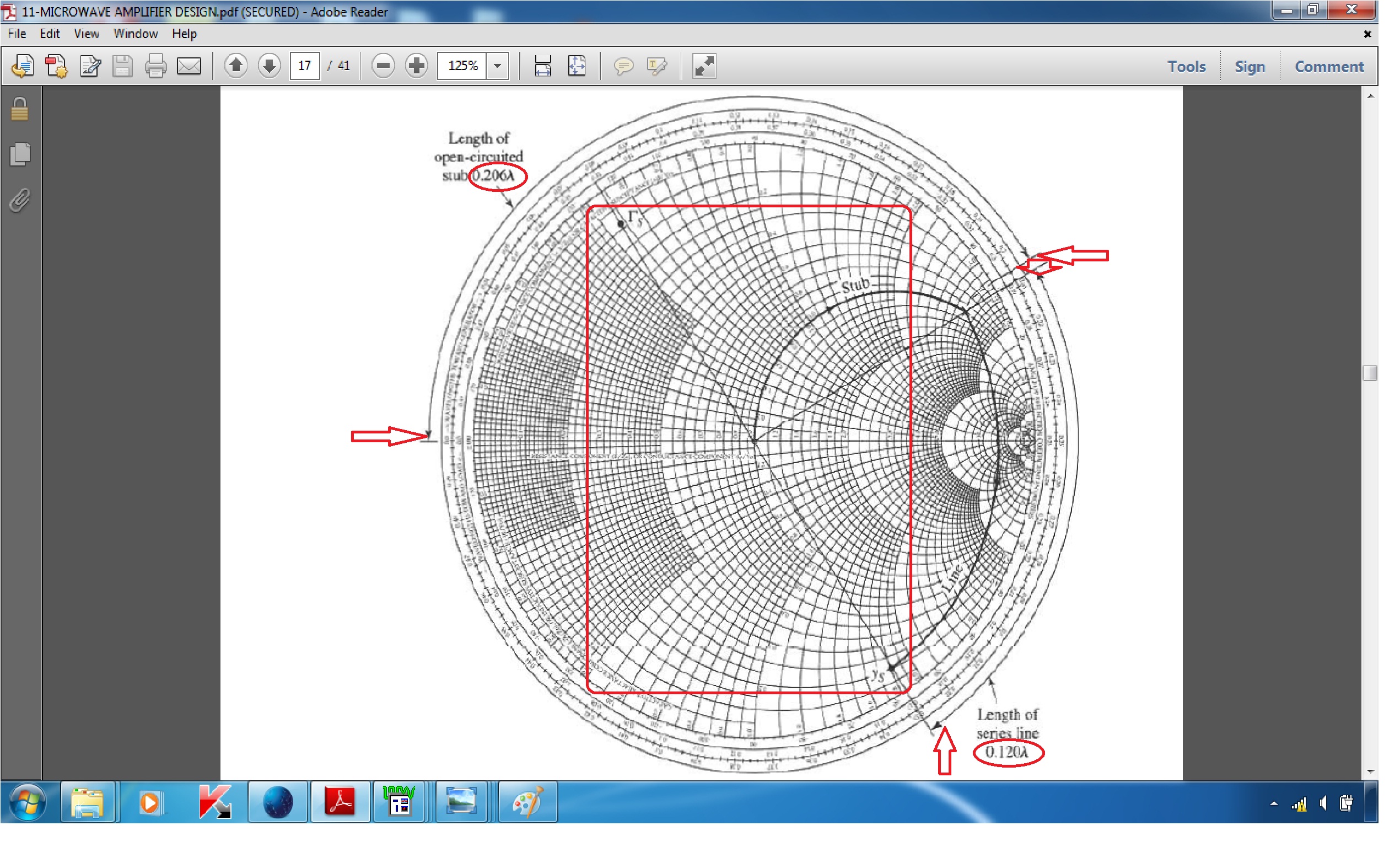Add sticky note comment icon
Image resolution: width=1400 pixels, height=847 pixels.
[x=623, y=67]
